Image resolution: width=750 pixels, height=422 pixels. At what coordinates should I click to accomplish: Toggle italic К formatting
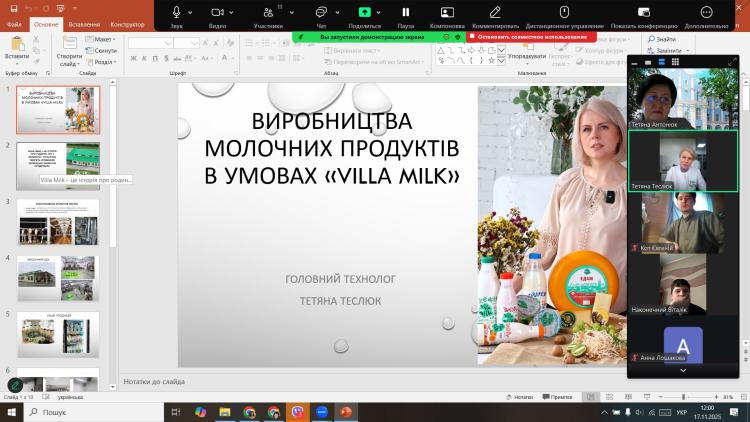coord(144,58)
